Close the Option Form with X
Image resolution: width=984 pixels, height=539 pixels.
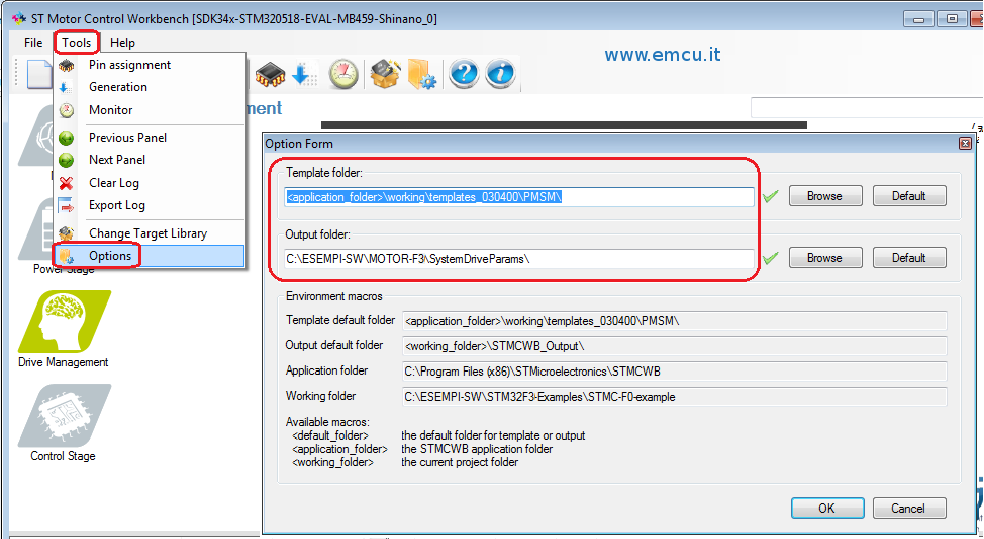click(x=966, y=144)
